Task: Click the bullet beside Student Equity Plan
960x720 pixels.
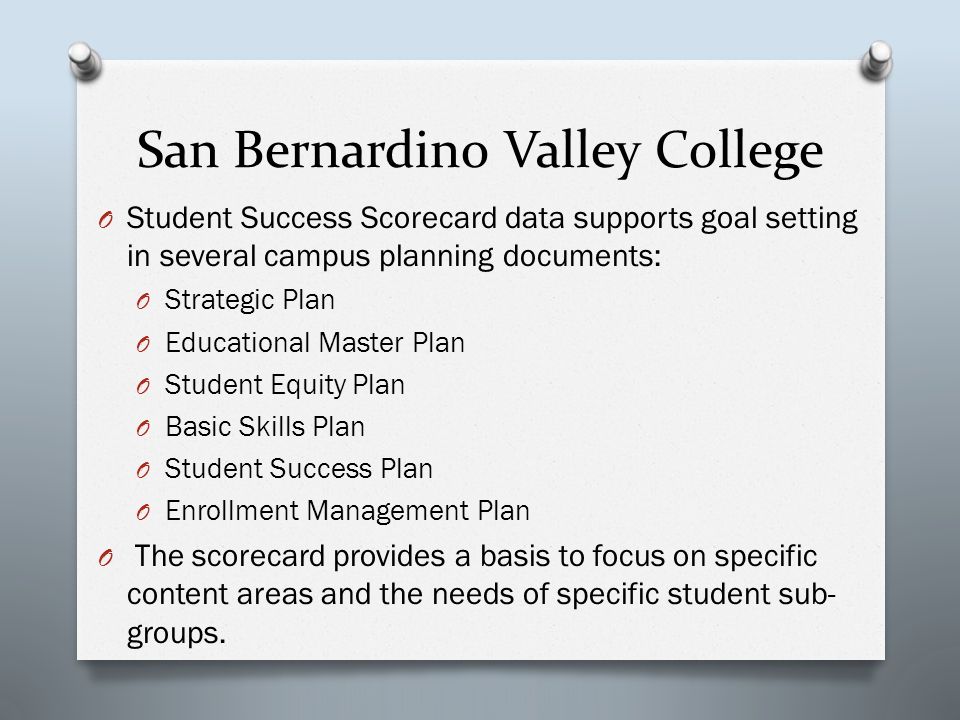Action: [143, 387]
